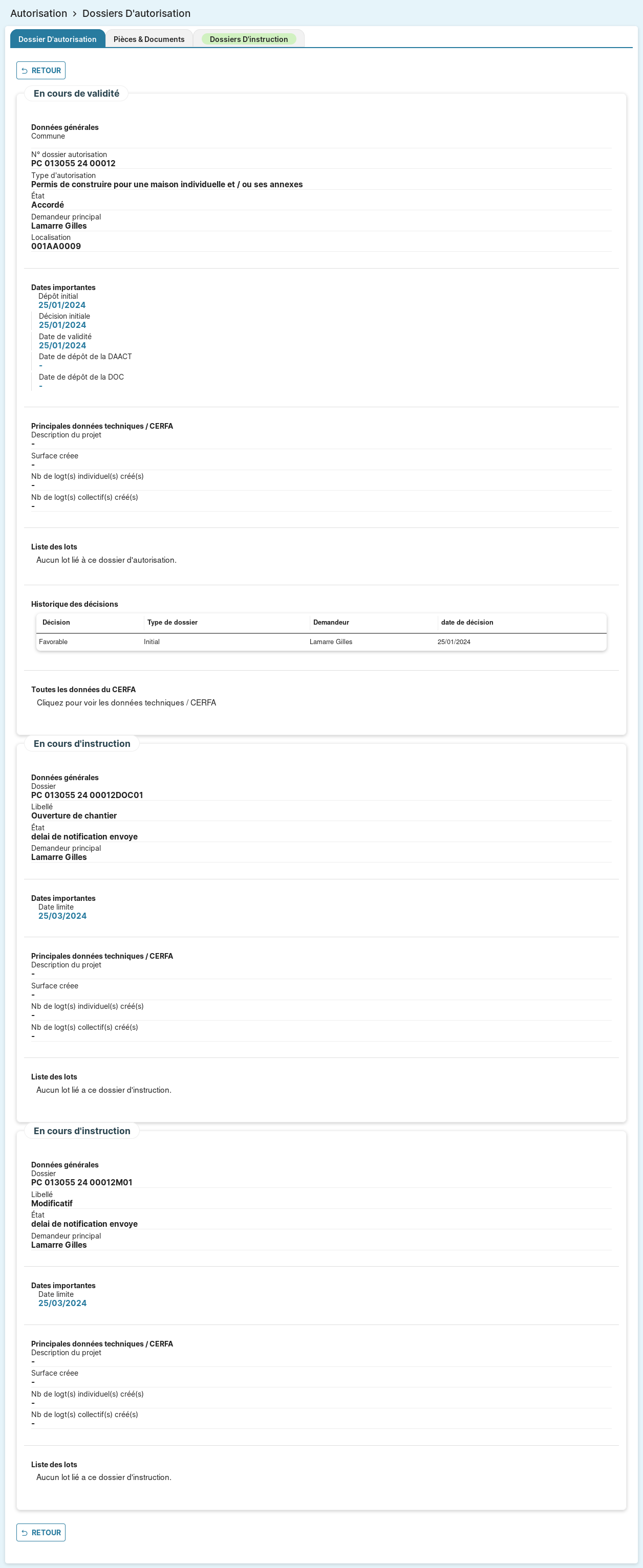Image resolution: width=643 pixels, height=1568 pixels.
Task: Expand the CERFA technical data link
Action: 126,702
